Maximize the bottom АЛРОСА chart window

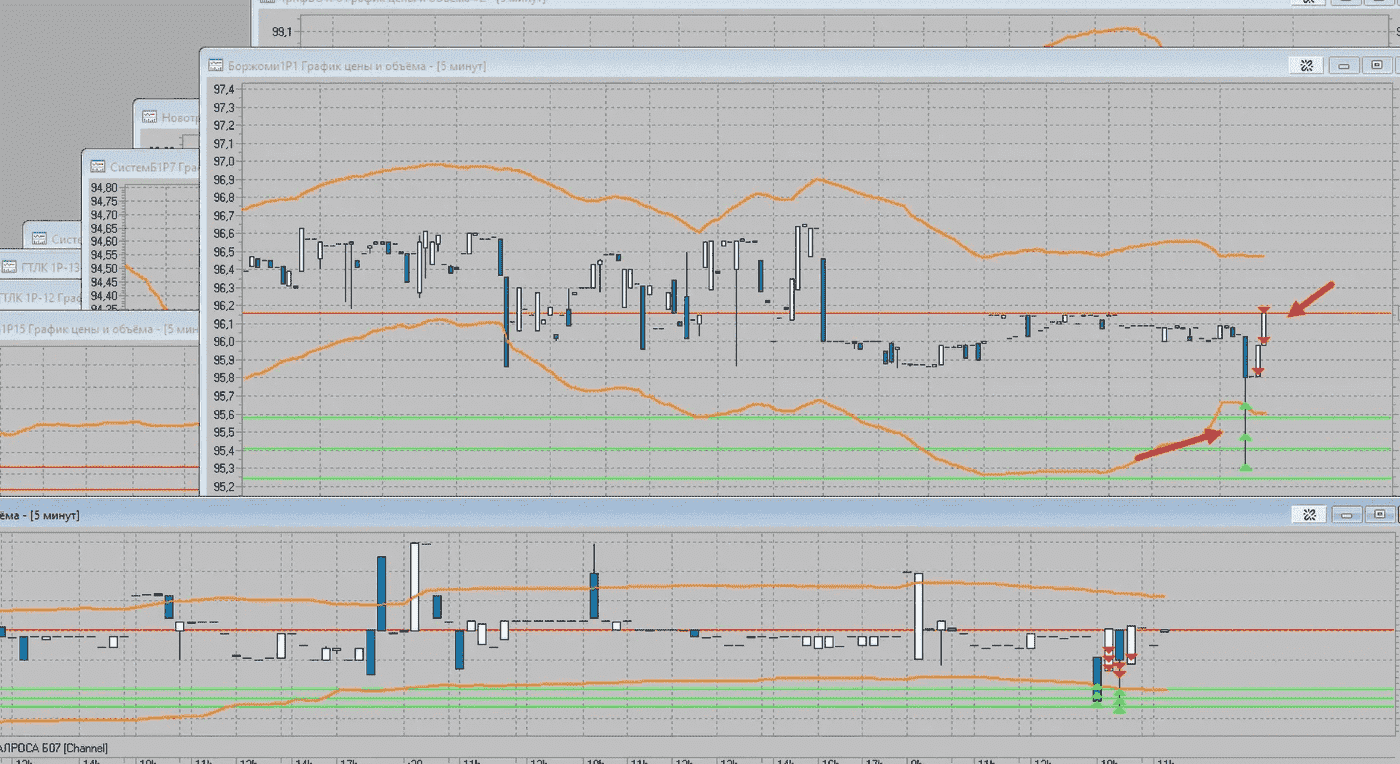pyautogui.click(x=1378, y=515)
